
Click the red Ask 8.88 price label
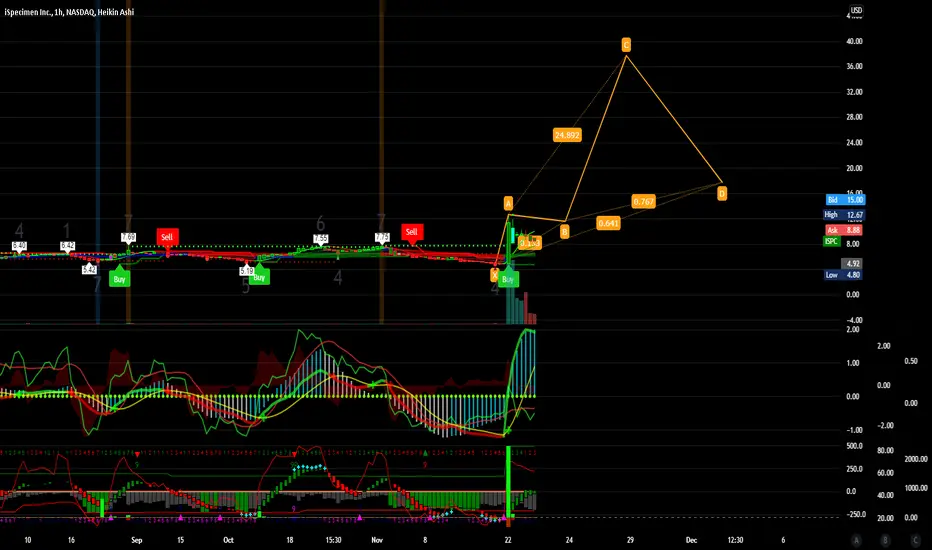coord(845,230)
